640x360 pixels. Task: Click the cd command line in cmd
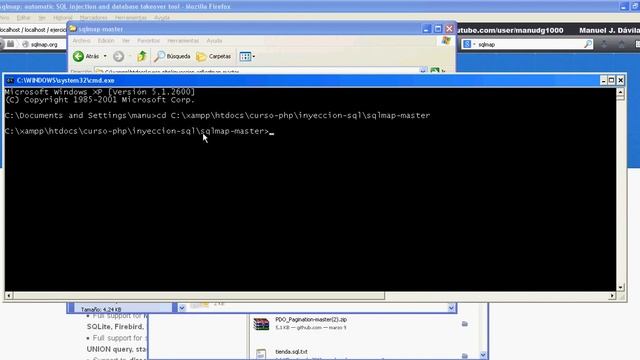217,116
